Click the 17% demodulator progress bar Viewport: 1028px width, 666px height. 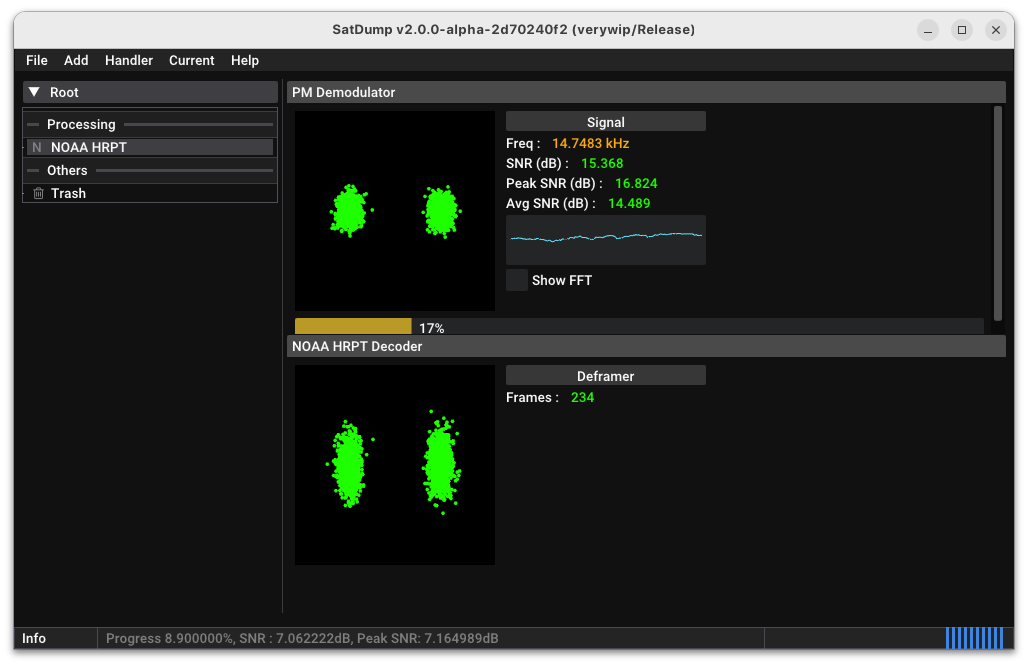(x=638, y=327)
